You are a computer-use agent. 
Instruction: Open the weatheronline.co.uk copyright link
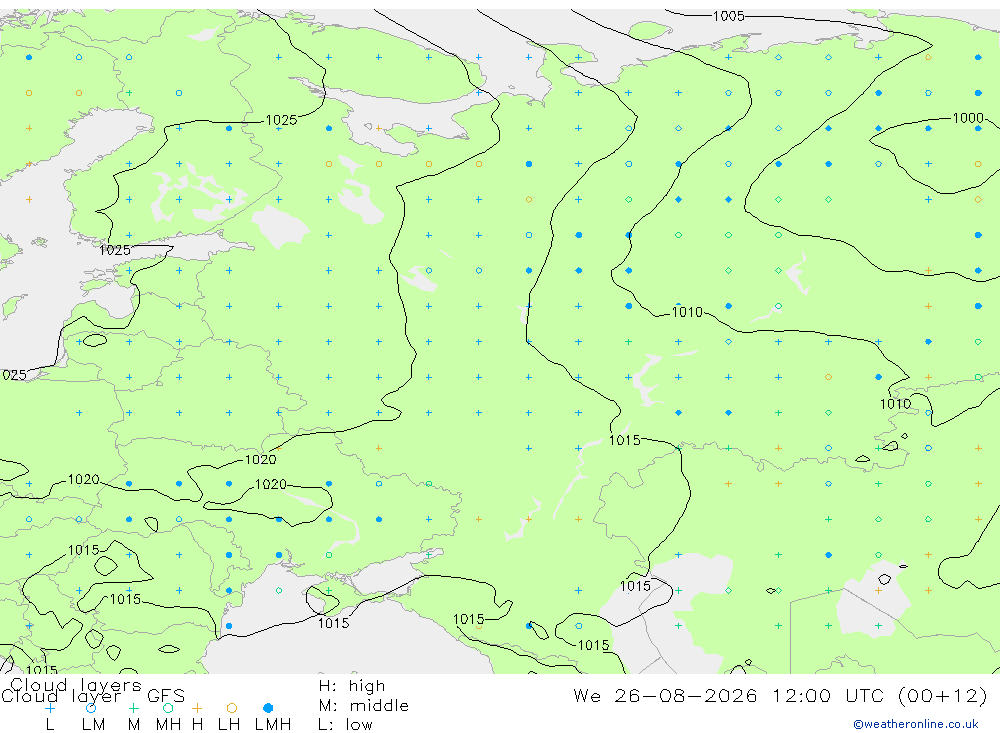(x=916, y=724)
